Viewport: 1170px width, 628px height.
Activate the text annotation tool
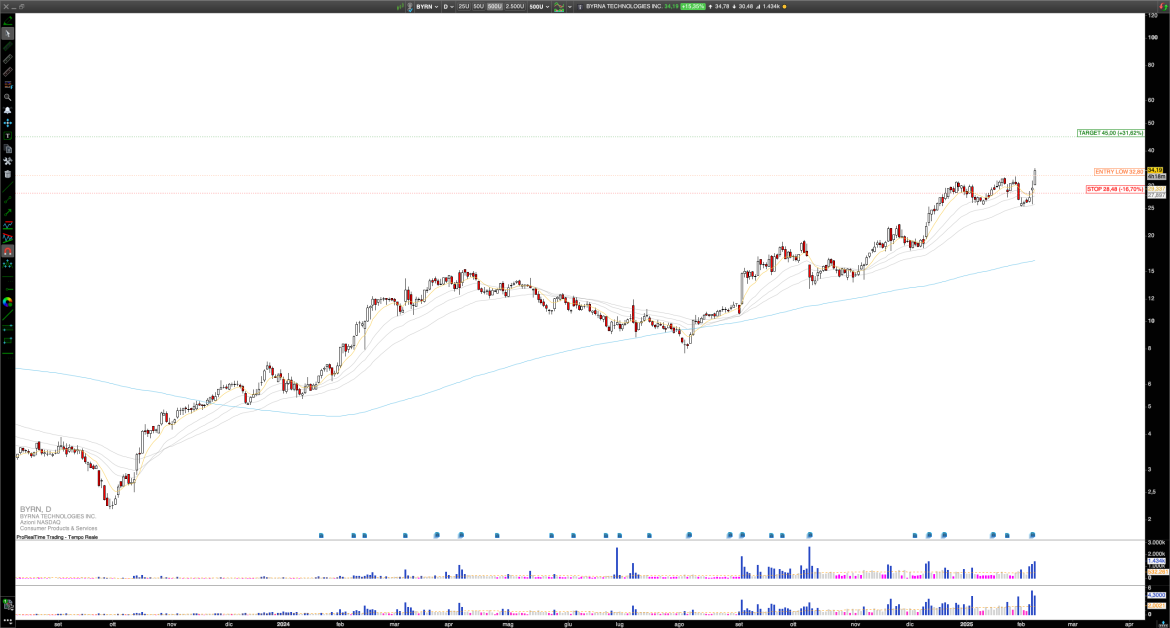(x=7, y=136)
